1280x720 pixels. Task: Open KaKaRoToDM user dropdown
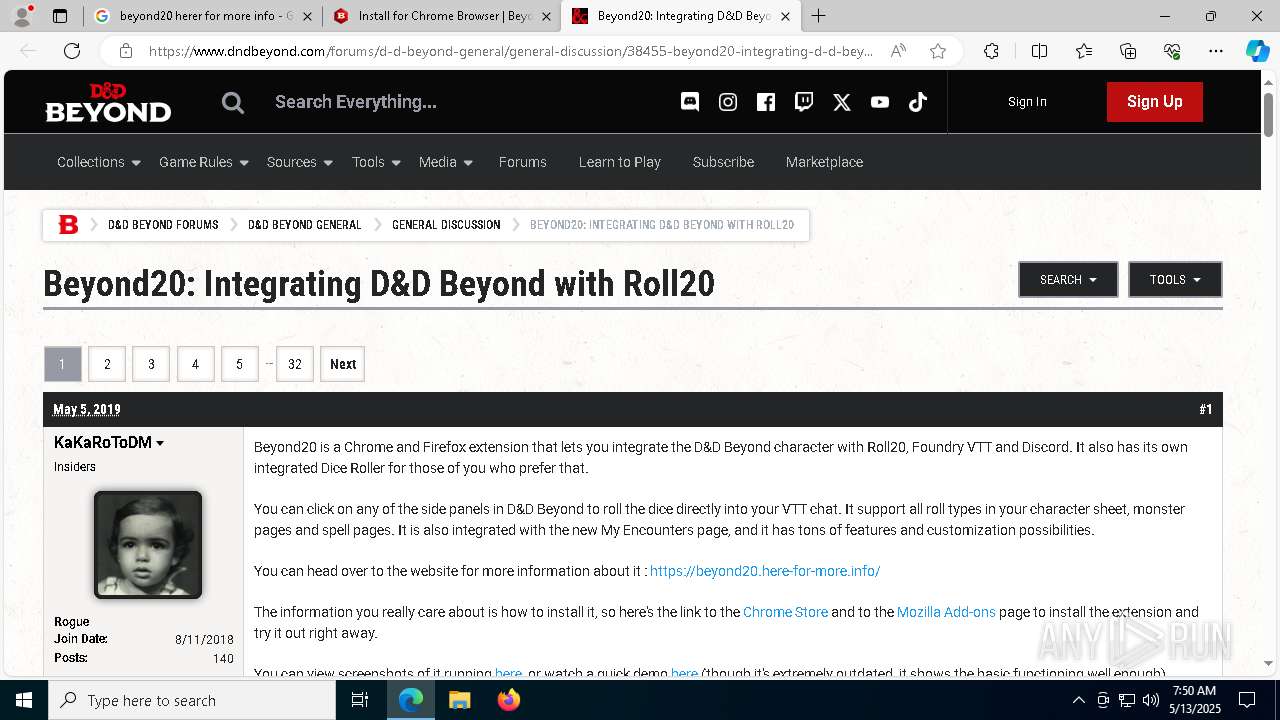pos(109,443)
